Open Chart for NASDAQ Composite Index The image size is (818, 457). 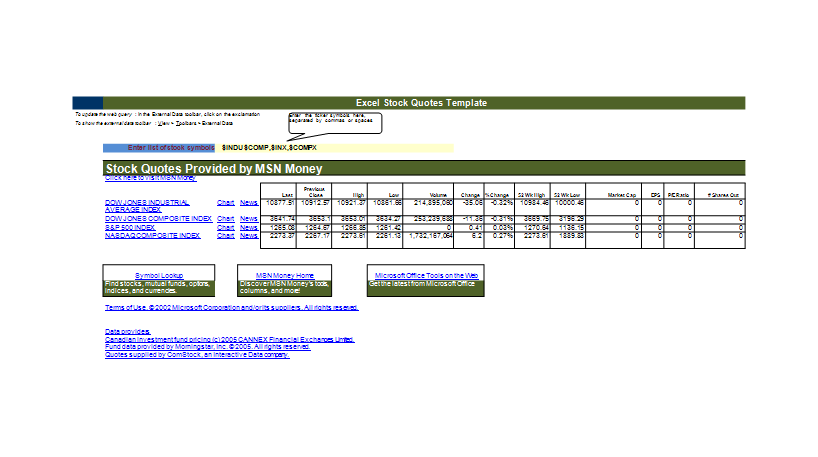(225, 236)
